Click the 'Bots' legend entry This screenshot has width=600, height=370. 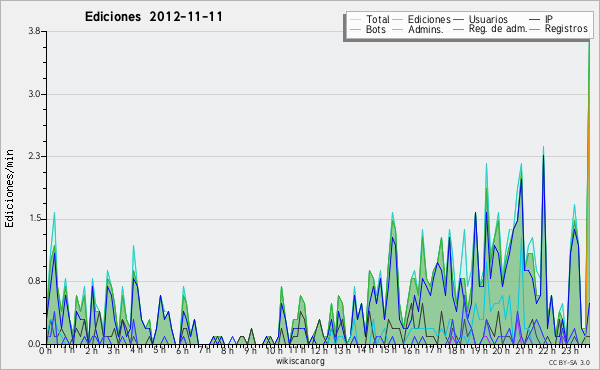(x=375, y=29)
